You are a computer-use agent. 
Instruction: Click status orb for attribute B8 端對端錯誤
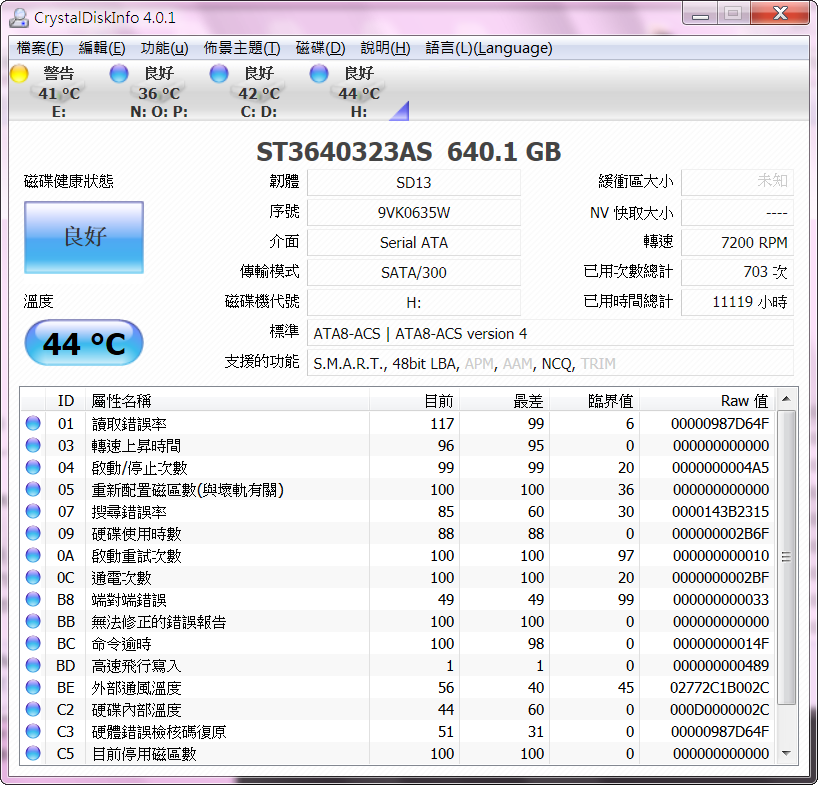33,599
